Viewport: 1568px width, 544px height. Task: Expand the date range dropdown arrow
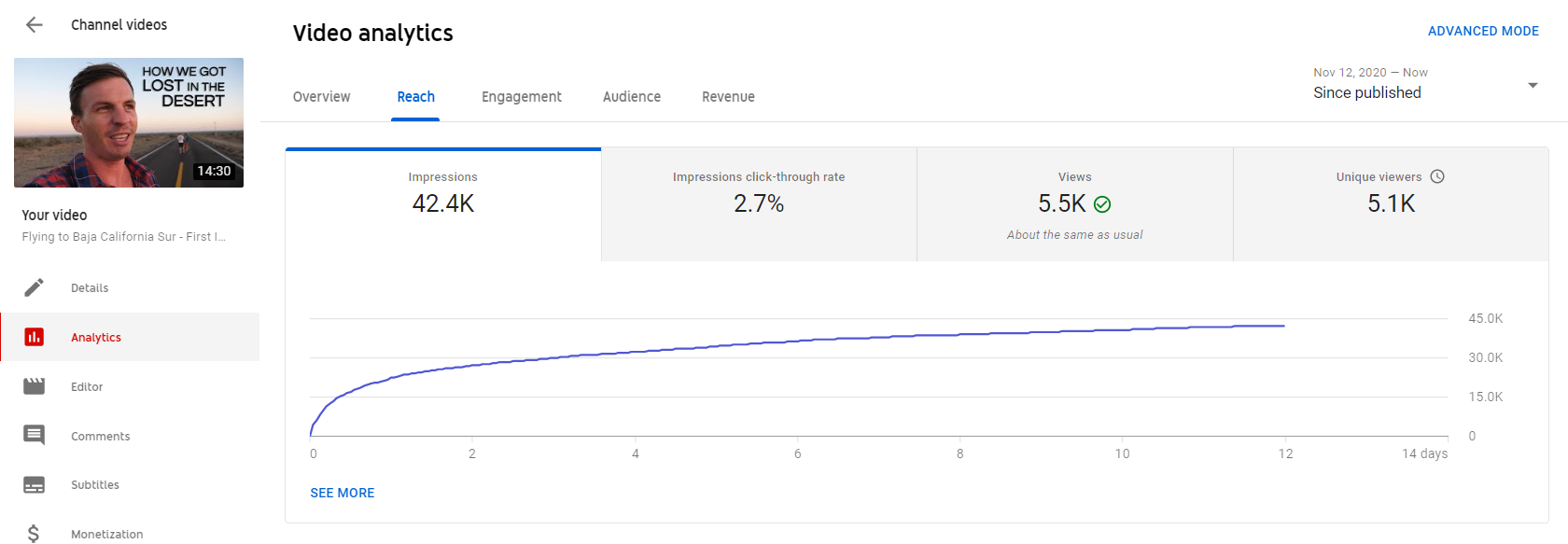click(x=1532, y=85)
